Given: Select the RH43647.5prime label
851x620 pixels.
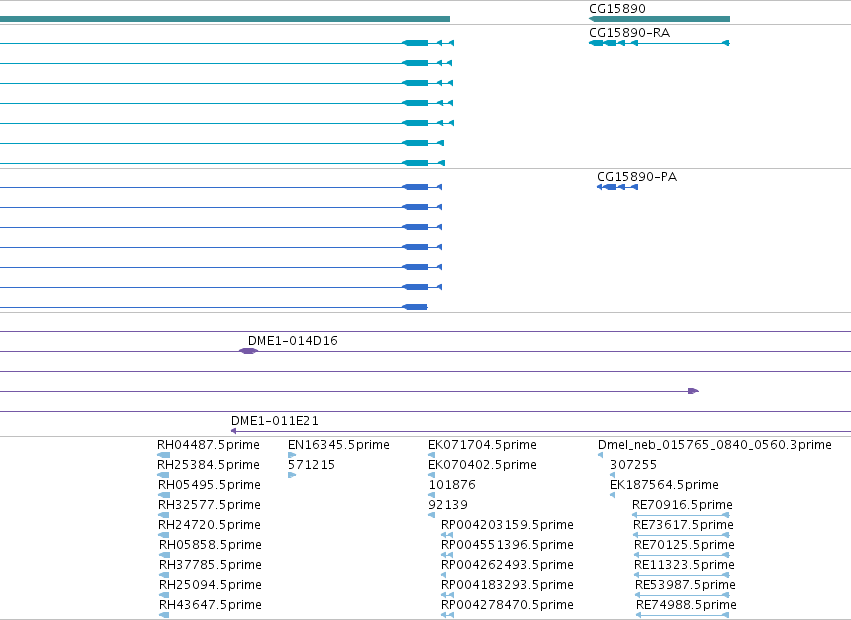Looking at the screenshot, I should pyautogui.click(x=211, y=605).
